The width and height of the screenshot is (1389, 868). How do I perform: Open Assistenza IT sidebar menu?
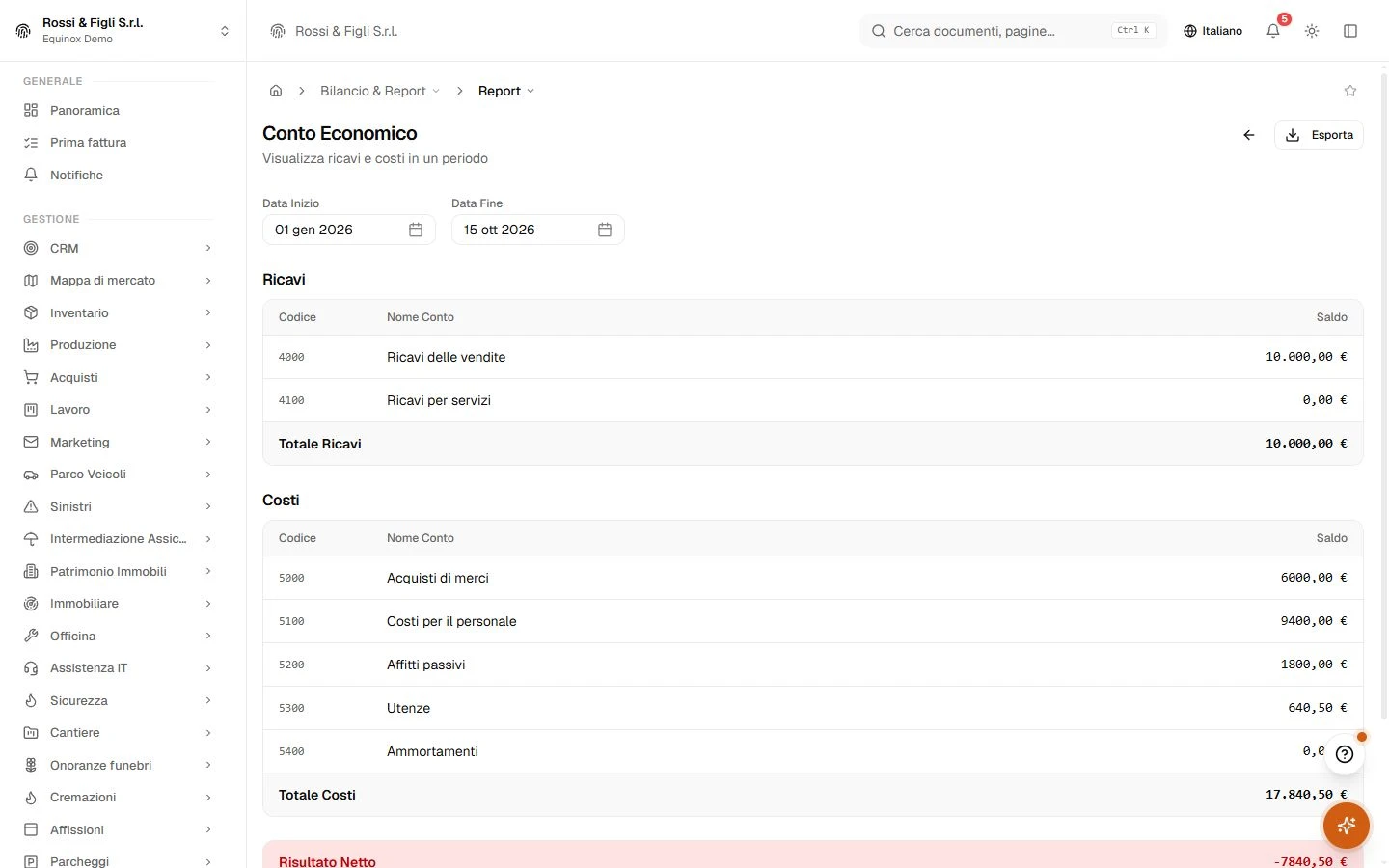119,668
